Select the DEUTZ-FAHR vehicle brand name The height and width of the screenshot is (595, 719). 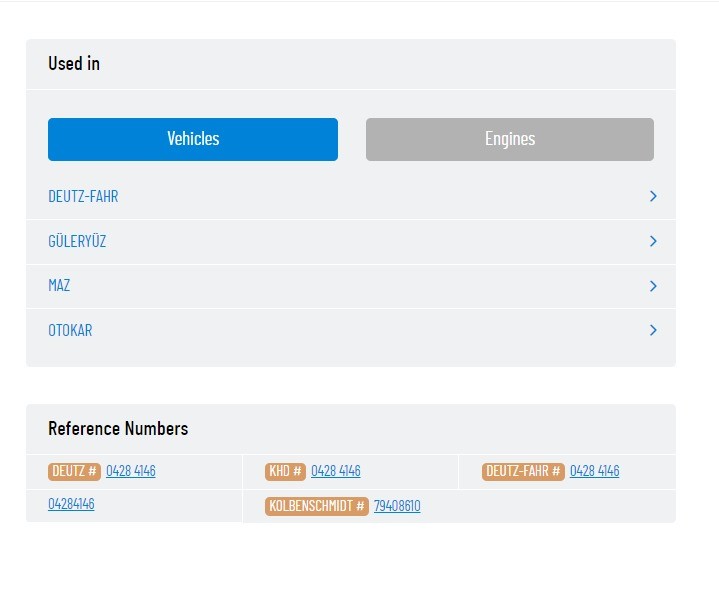point(83,197)
